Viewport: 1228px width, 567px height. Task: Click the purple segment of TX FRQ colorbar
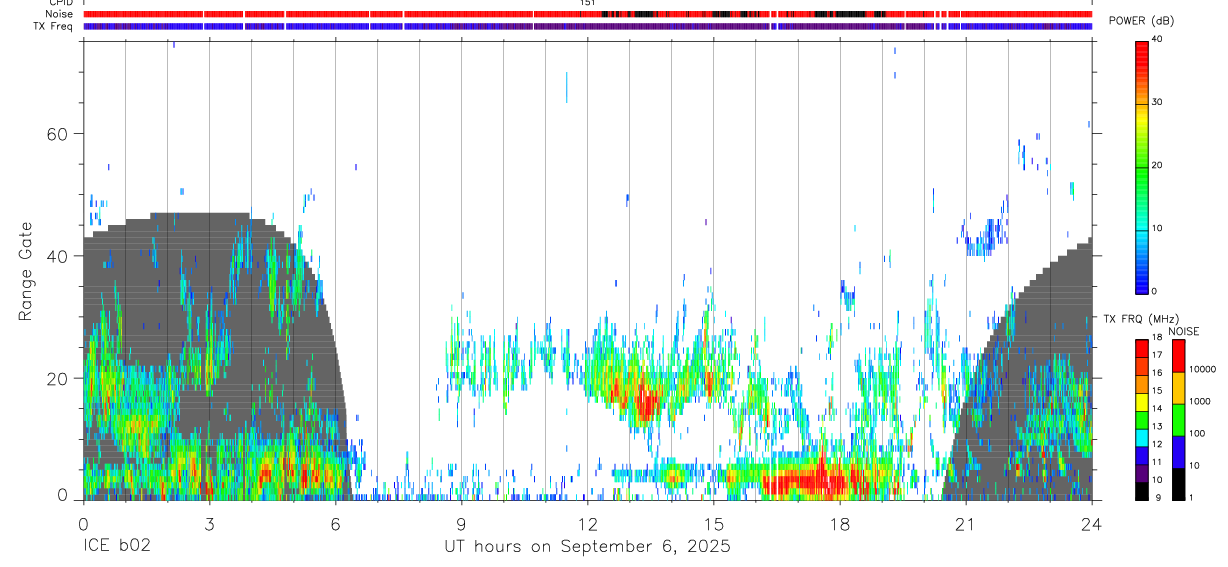1141,473
